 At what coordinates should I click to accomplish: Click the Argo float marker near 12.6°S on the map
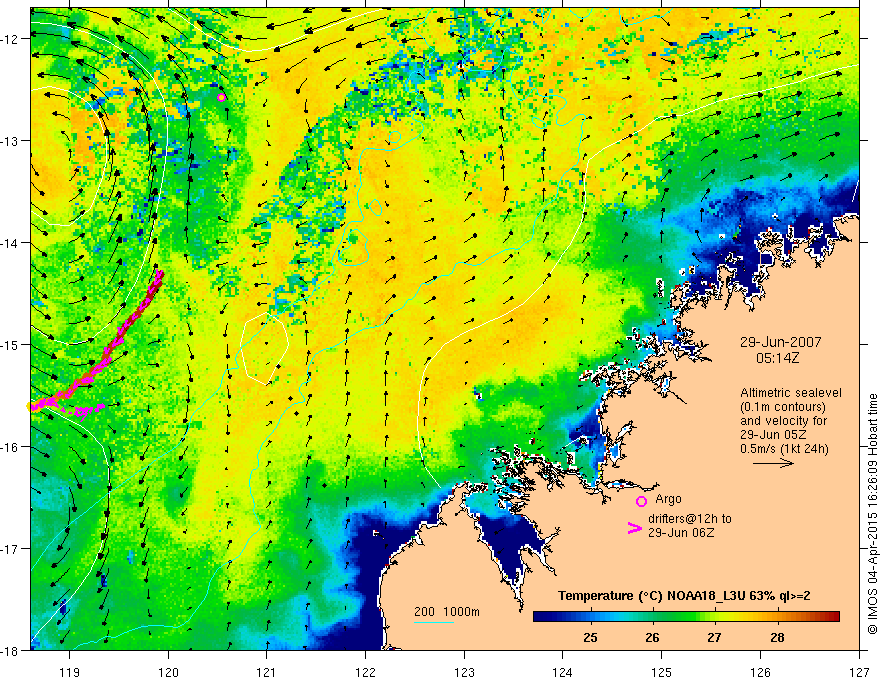[221, 97]
